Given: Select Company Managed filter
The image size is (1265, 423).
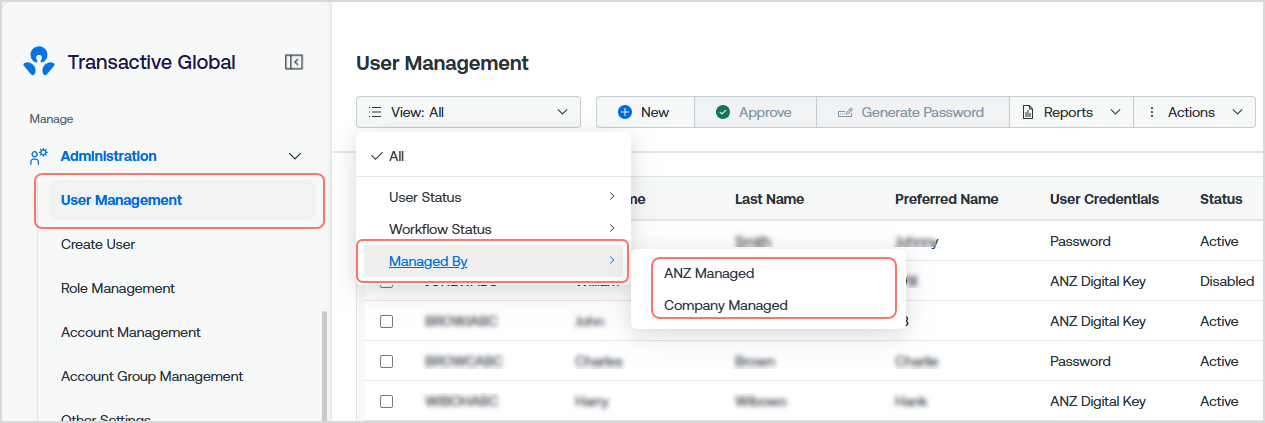Looking at the screenshot, I should [x=726, y=305].
